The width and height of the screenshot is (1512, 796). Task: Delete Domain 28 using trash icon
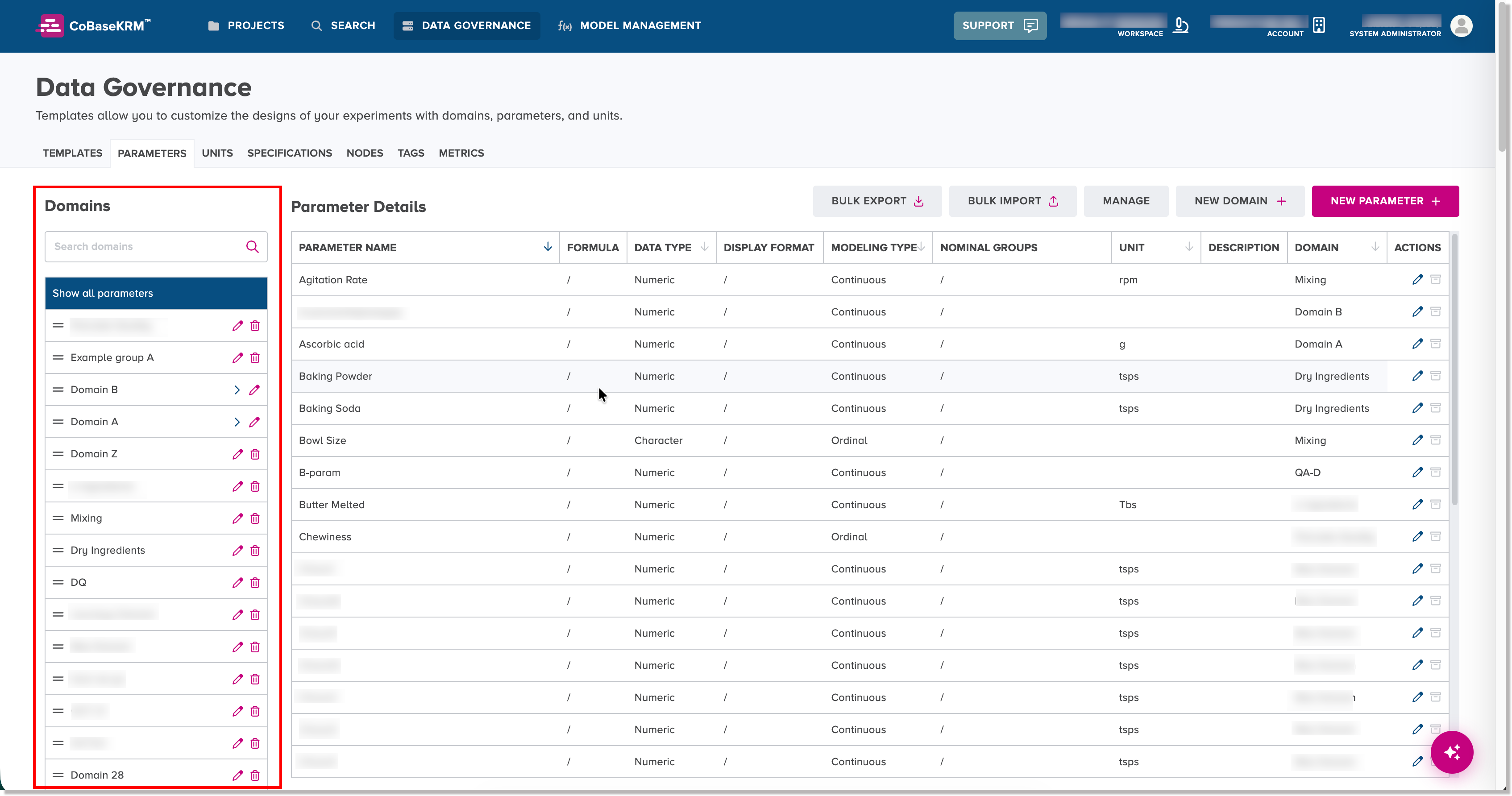pos(255,775)
